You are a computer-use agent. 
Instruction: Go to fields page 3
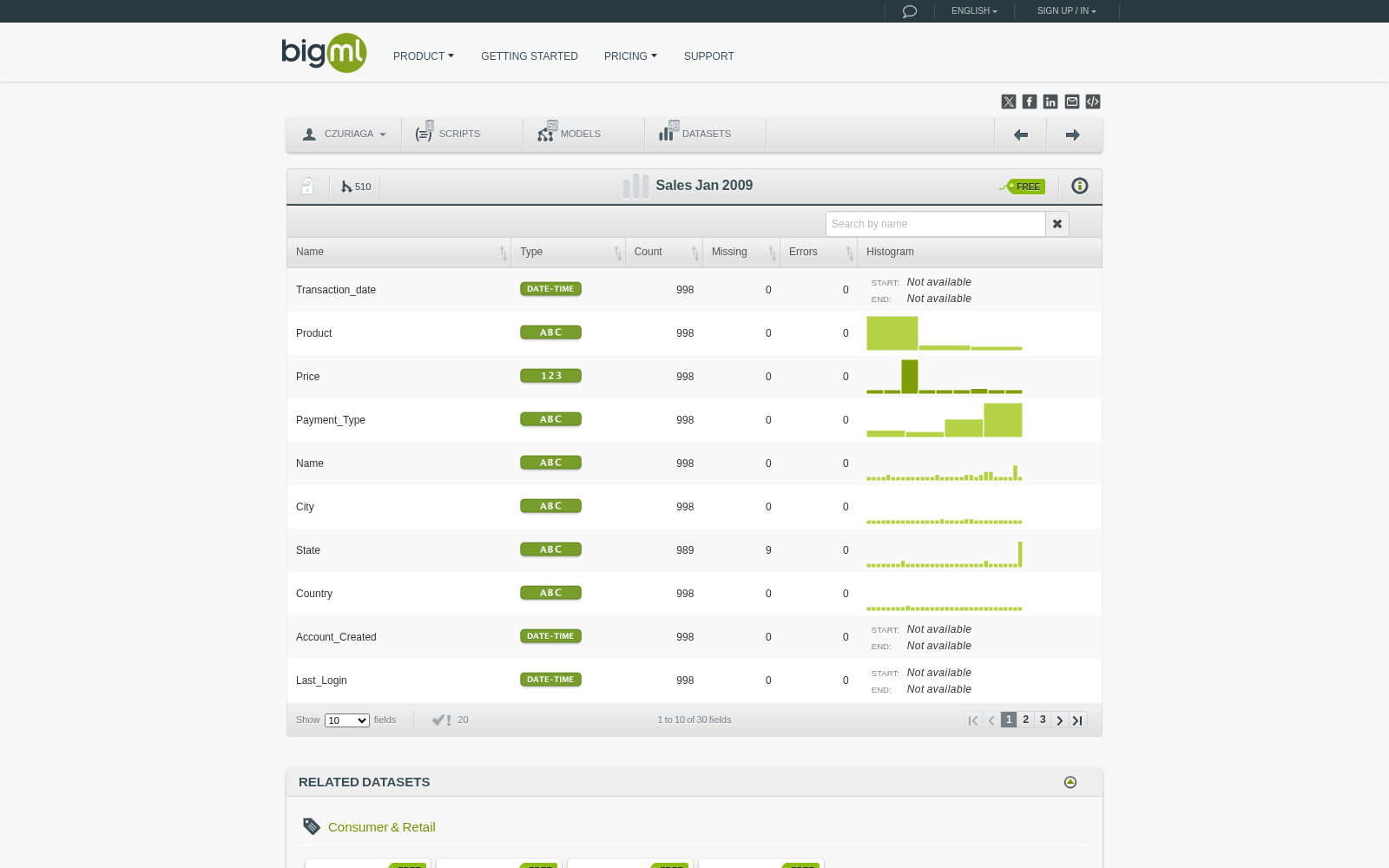point(1043,720)
